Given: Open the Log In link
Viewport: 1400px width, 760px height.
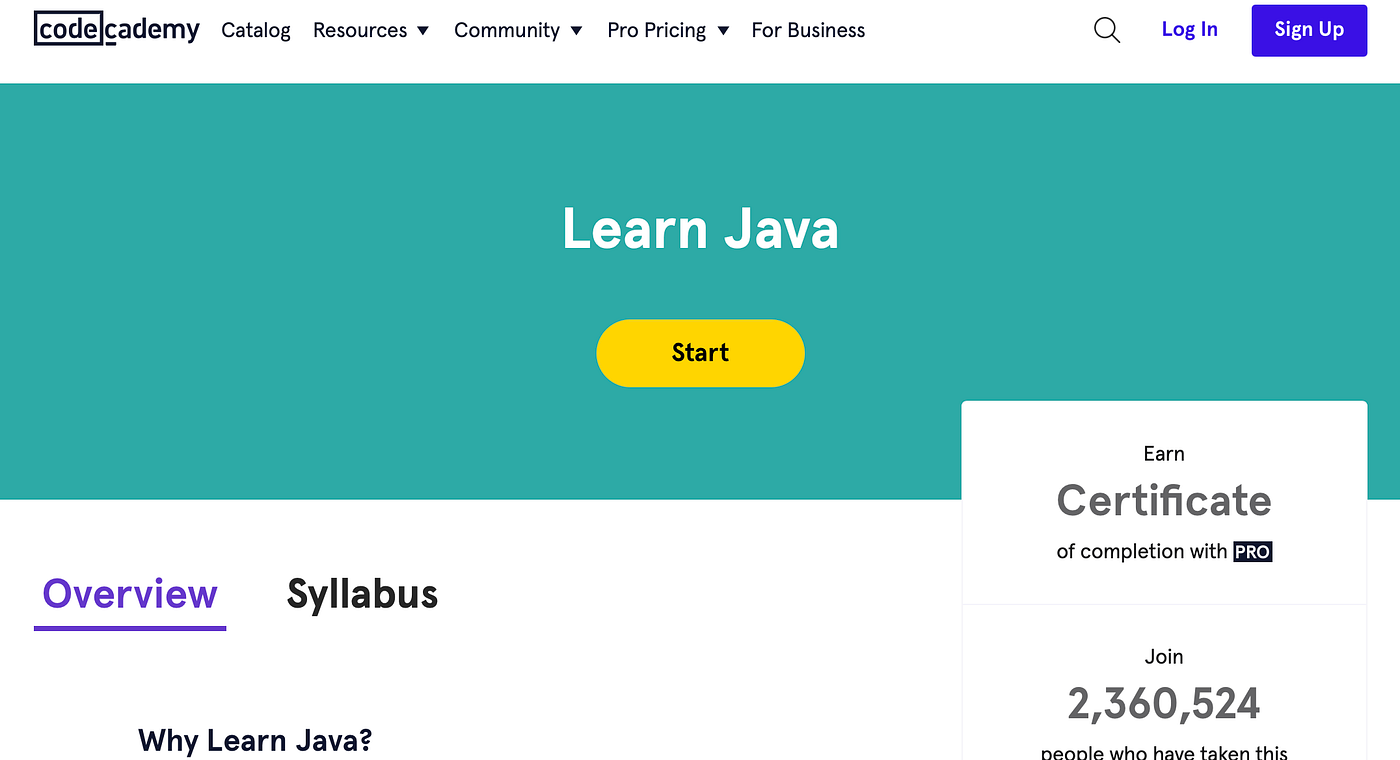Looking at the screenshot, I should (x=1189, y=29).
